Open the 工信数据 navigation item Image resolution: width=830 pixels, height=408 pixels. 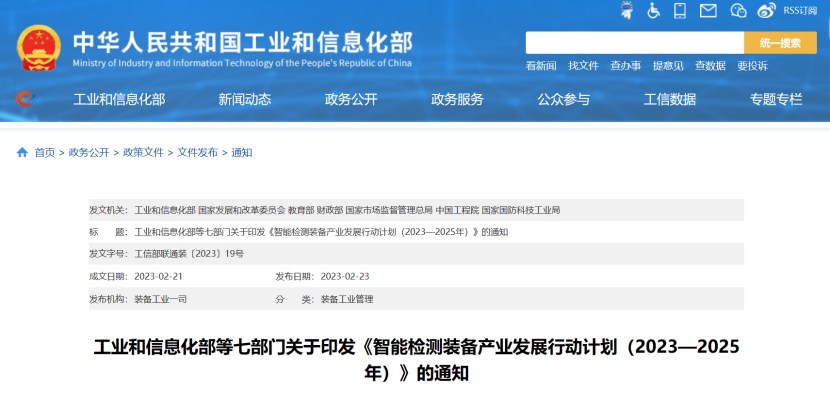pyautogui.click(x=670, y=99)
